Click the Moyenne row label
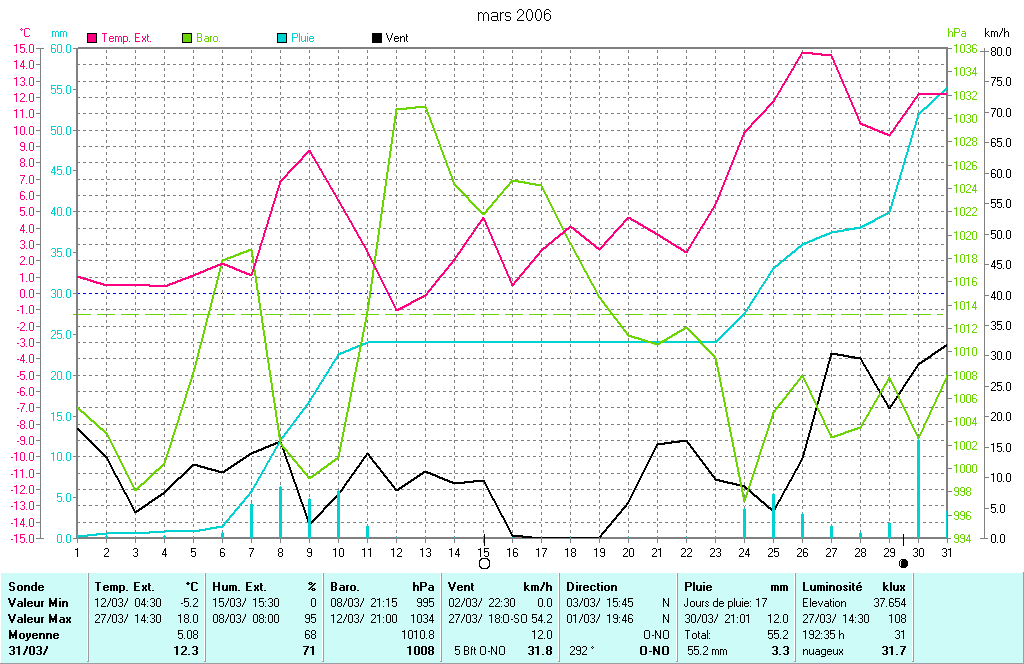Image resolution: width=1024 pixels, height=664 pixels. pos(32,635)
